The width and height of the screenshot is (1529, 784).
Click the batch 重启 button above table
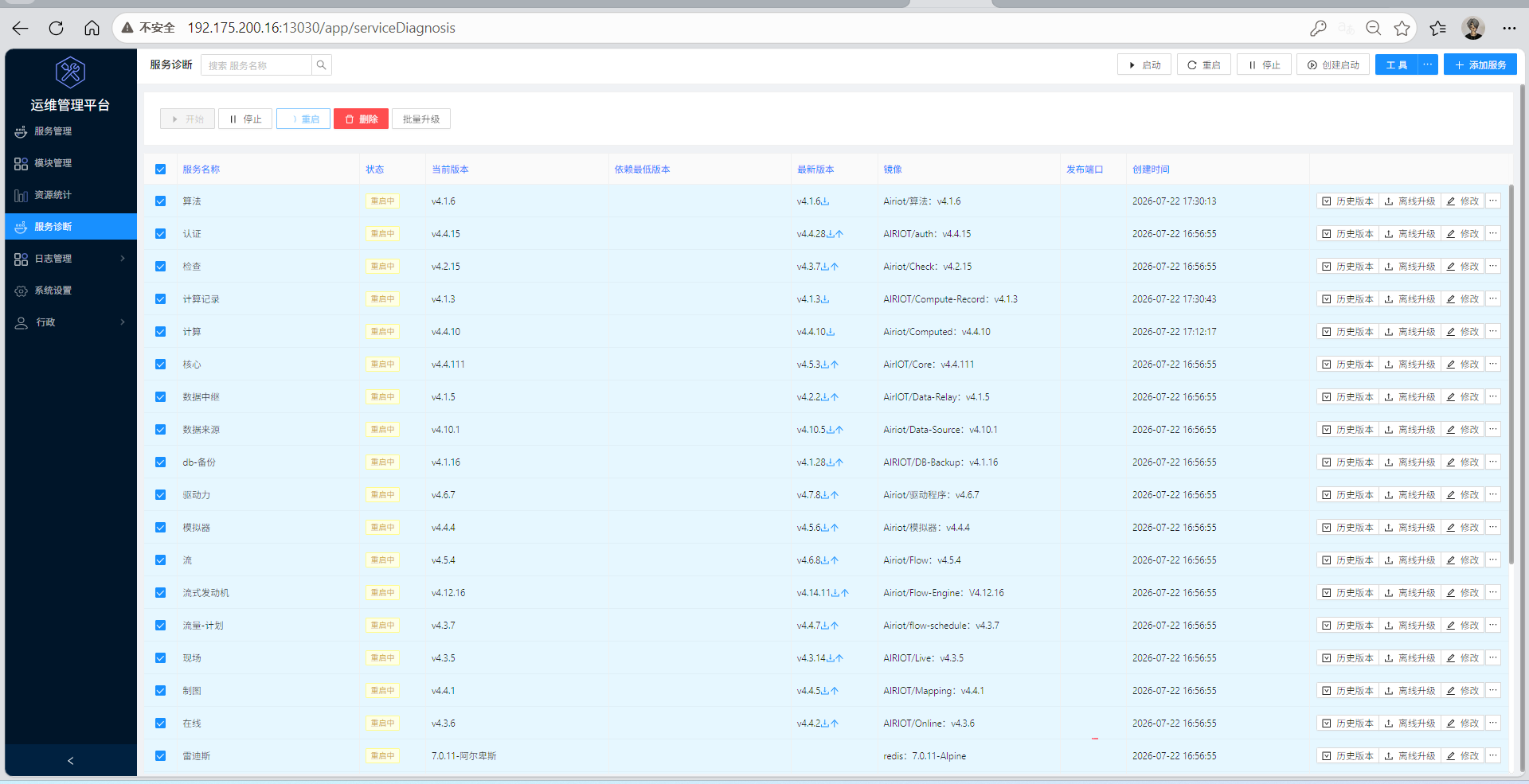[303, 119]
